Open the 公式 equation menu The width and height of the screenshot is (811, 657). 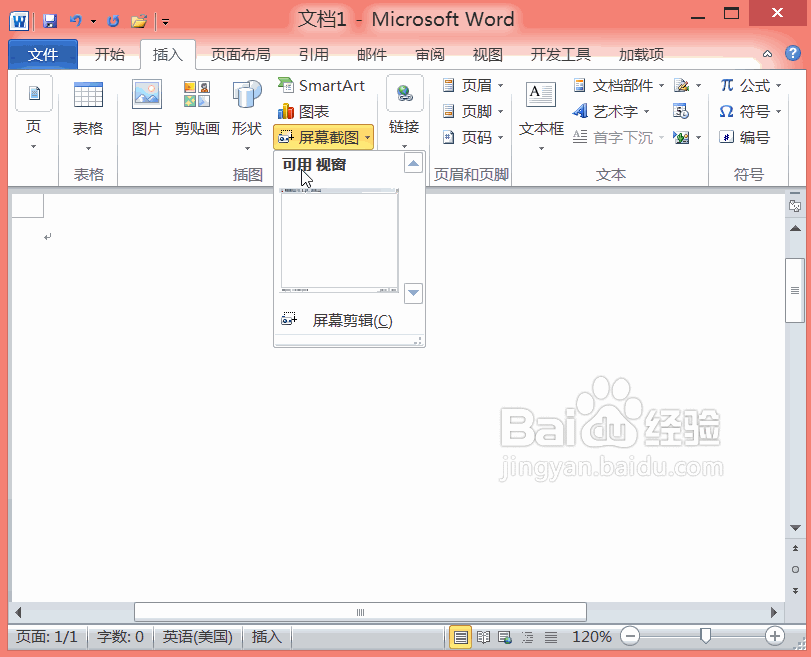tap(750, 85)
